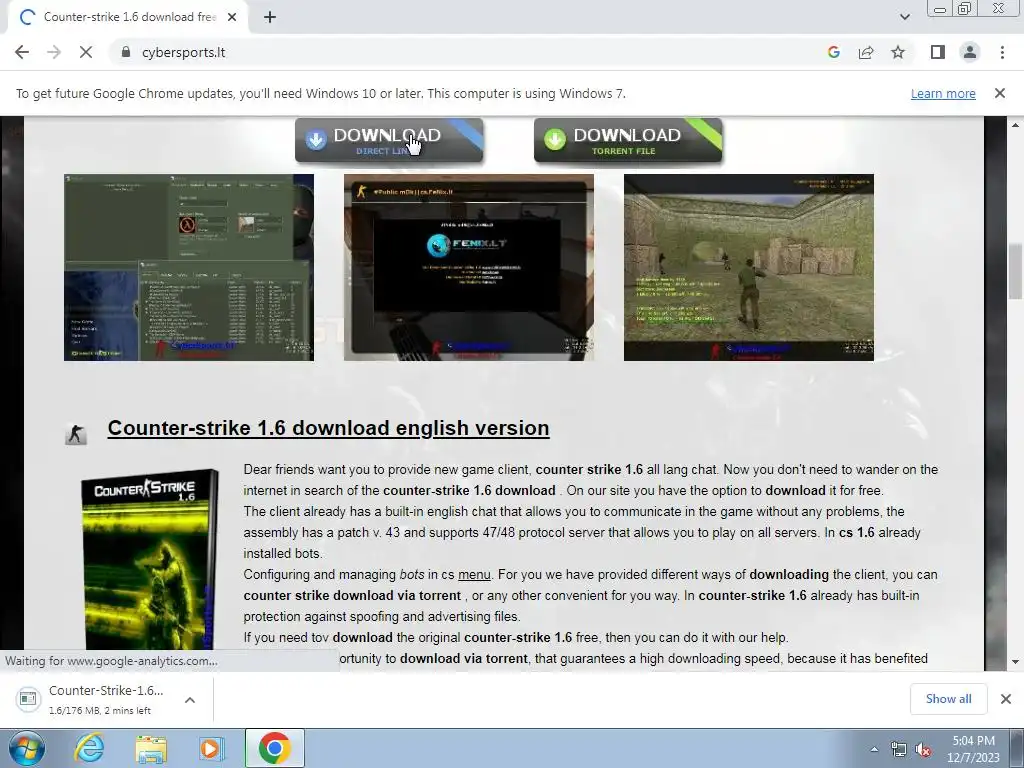Open Chrome profile avatar
The height and width of the screenshot is (768, 1024).
click(x=970, y=52)
